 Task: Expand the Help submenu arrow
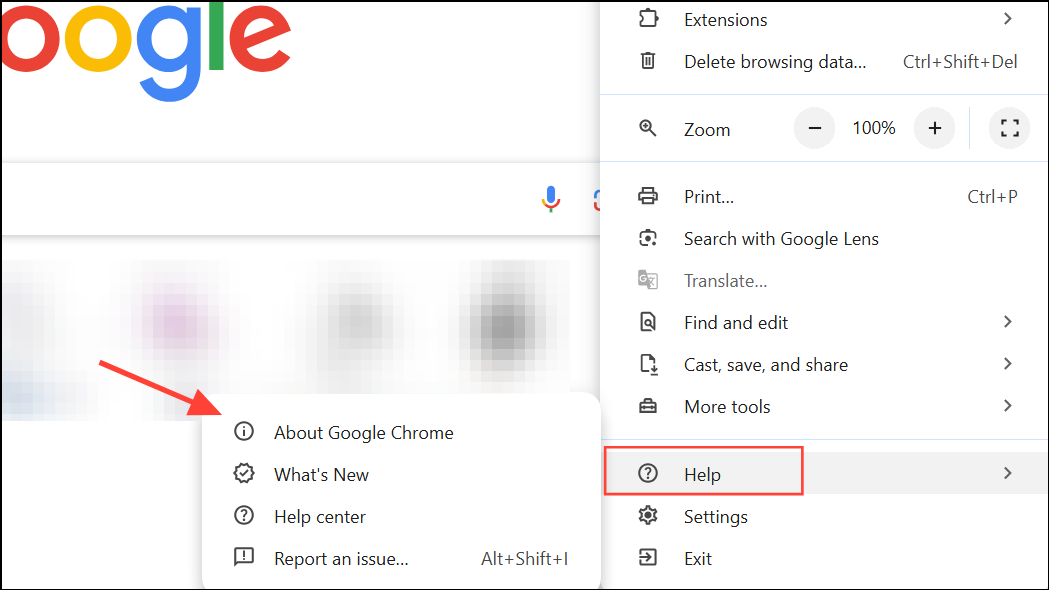1008,474
